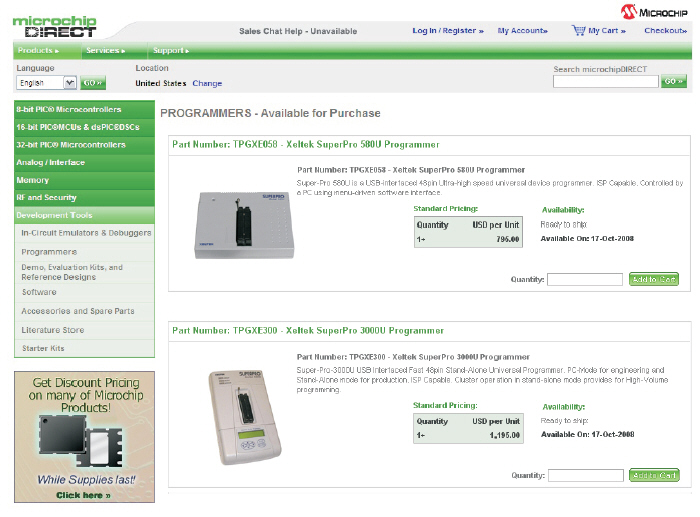Select 32-bit PIC Microcontrollers category
Viewport: 700px width, 517px height.
(84, 145)
